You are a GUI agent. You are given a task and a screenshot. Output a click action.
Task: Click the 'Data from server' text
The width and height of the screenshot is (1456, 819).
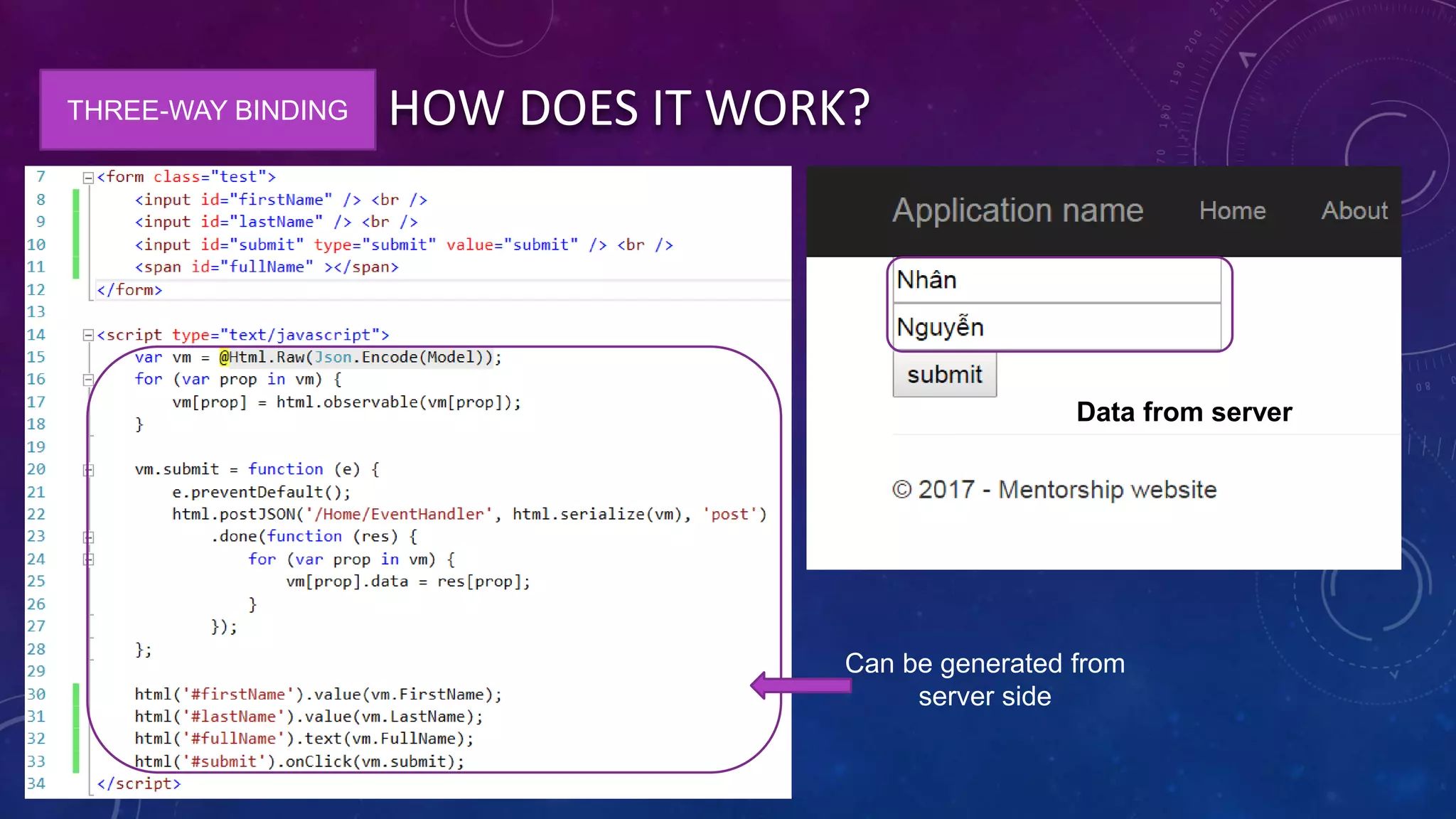coord(1184,412)
